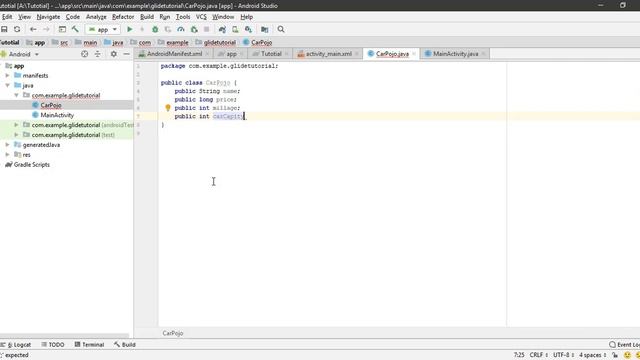Screen dimensions: 640x360
Task: Collapse the java folder
Action: (7, 85)
